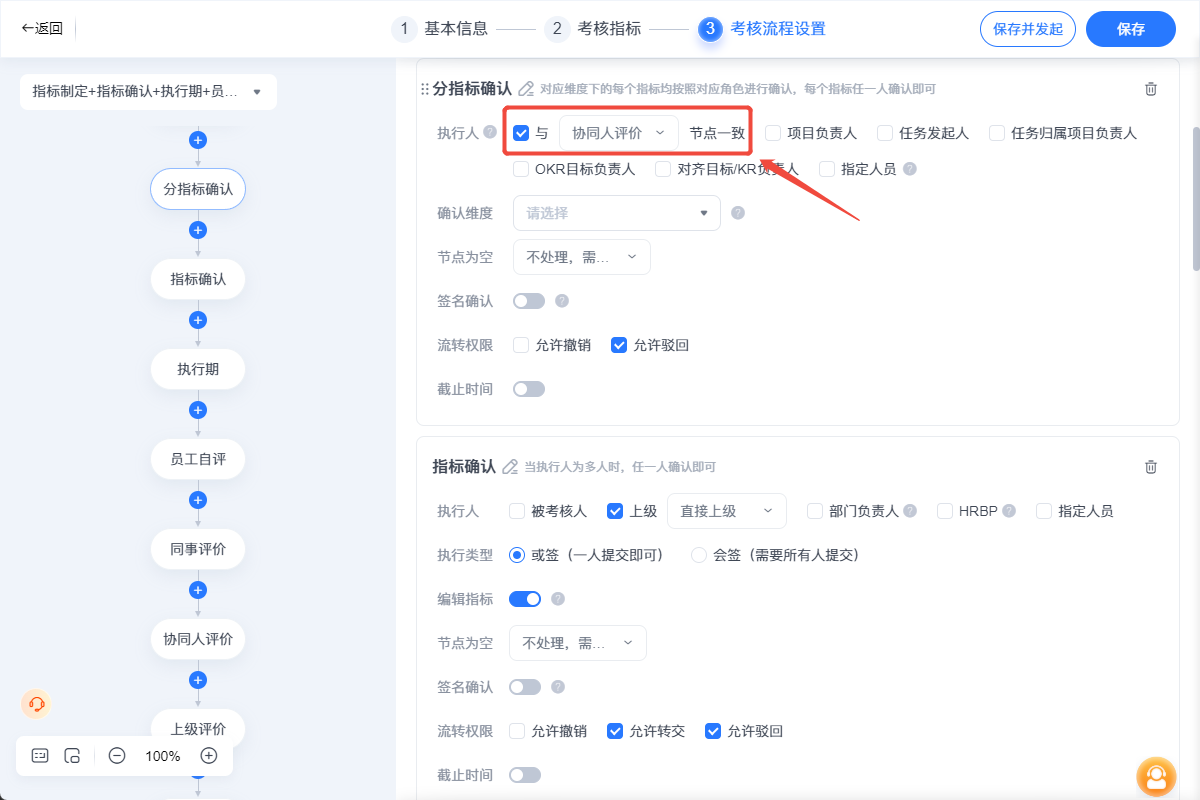
Task: Enable 截止时间 switch in the 分指标确认 section
Action: coord(529,389)
